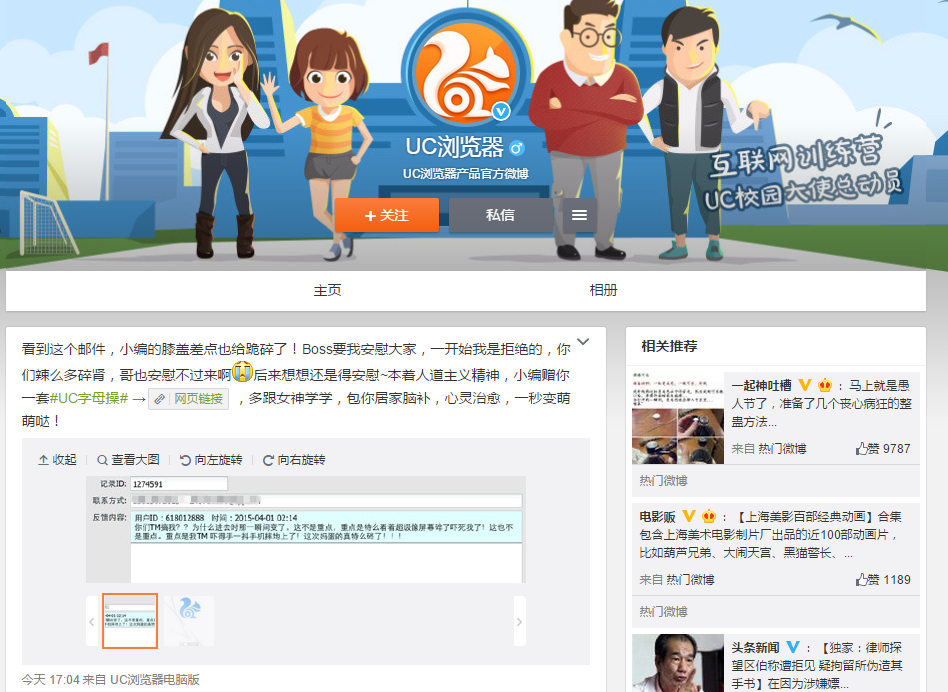Viewport: 948px width, 692px height.
Task: Click the previous thumbnail arrow
Action: click(x=92, y=621)
